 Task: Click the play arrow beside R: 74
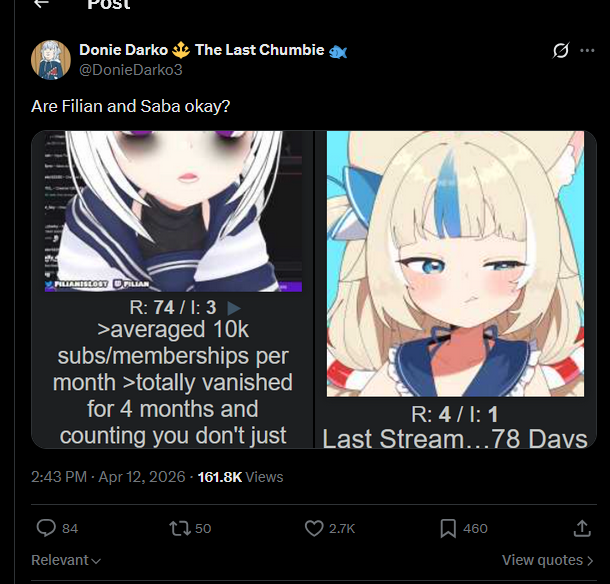tap(233, 308)
